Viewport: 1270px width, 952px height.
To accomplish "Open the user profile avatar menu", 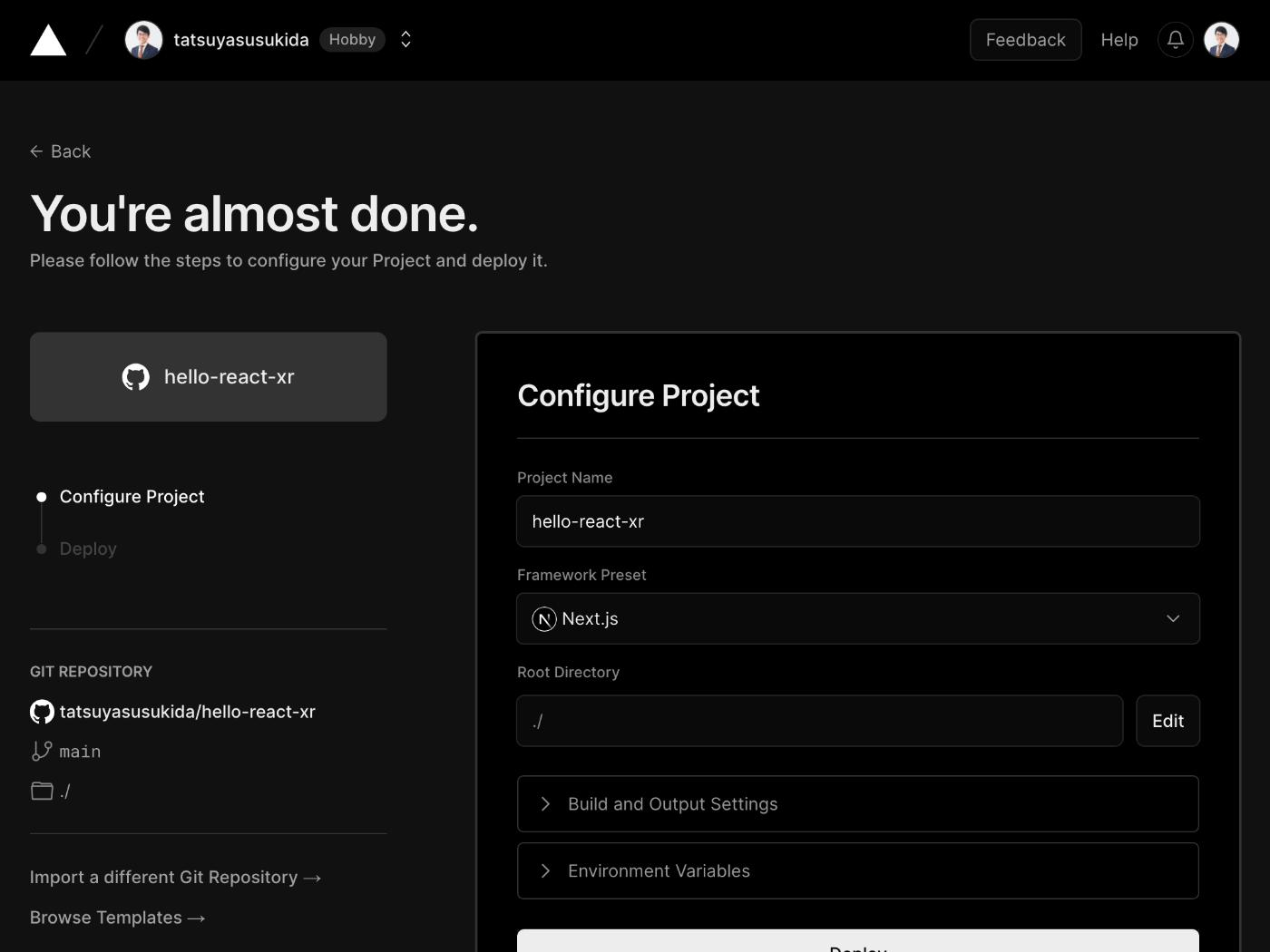I will tap(1222, 40).
